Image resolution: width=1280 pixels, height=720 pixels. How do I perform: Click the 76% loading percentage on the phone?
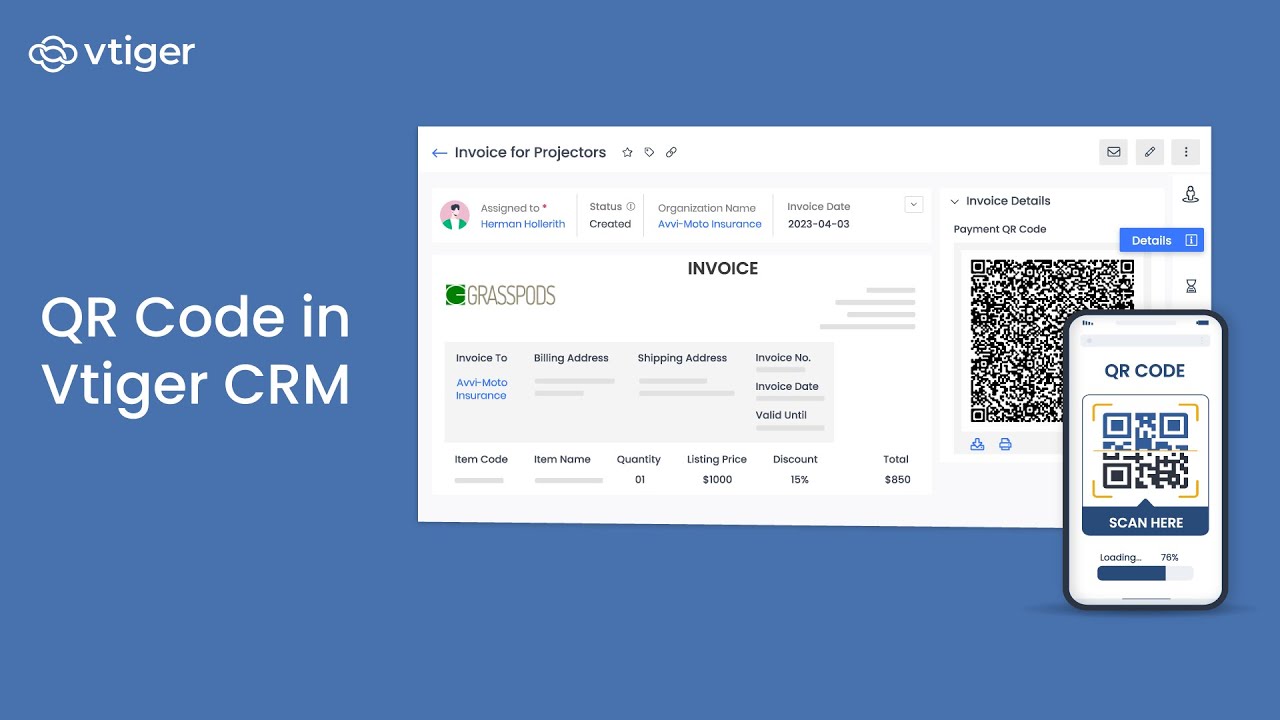[x=1169, y=557]
